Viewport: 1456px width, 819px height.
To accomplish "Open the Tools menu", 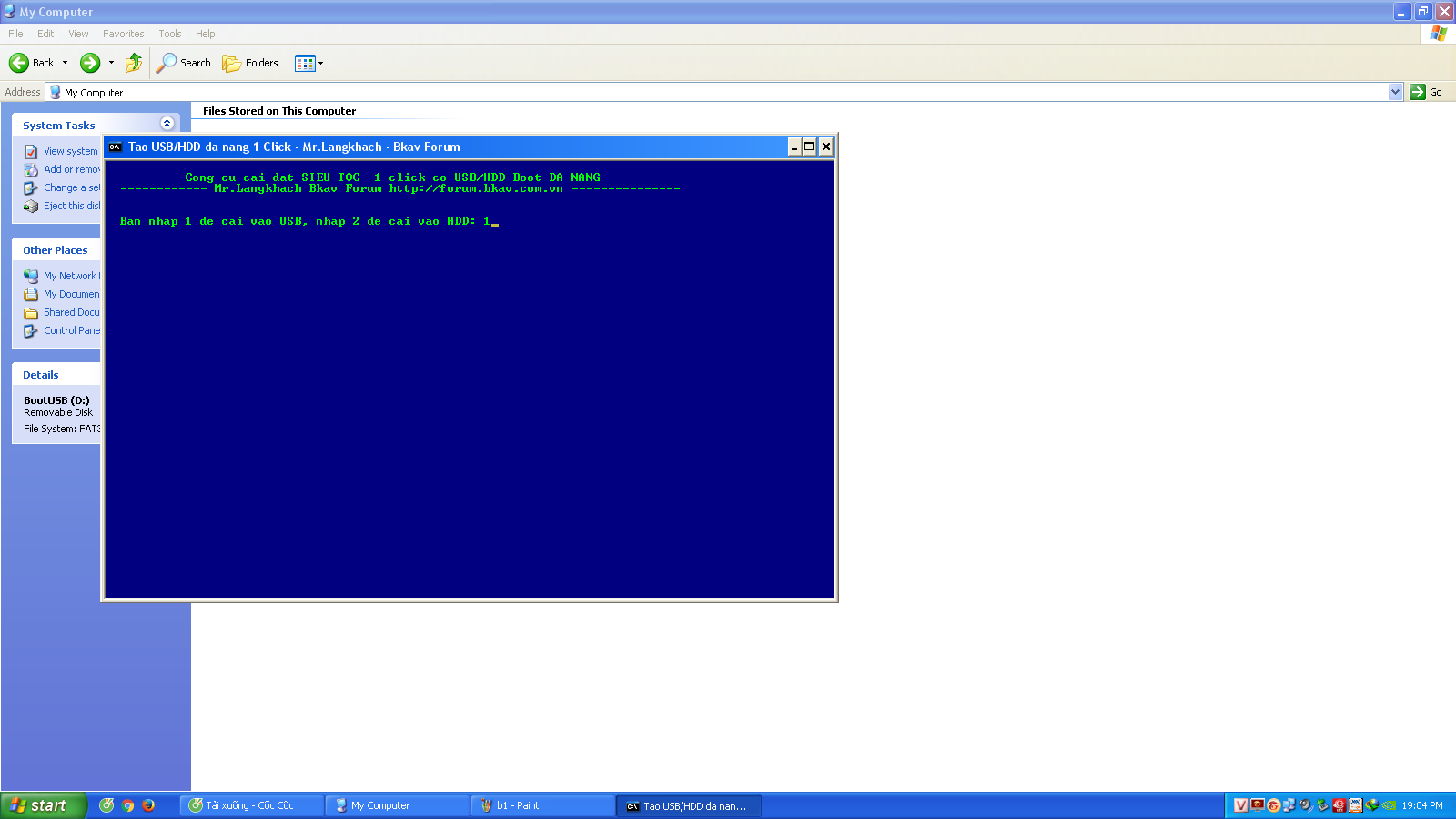I will (169, 34).
